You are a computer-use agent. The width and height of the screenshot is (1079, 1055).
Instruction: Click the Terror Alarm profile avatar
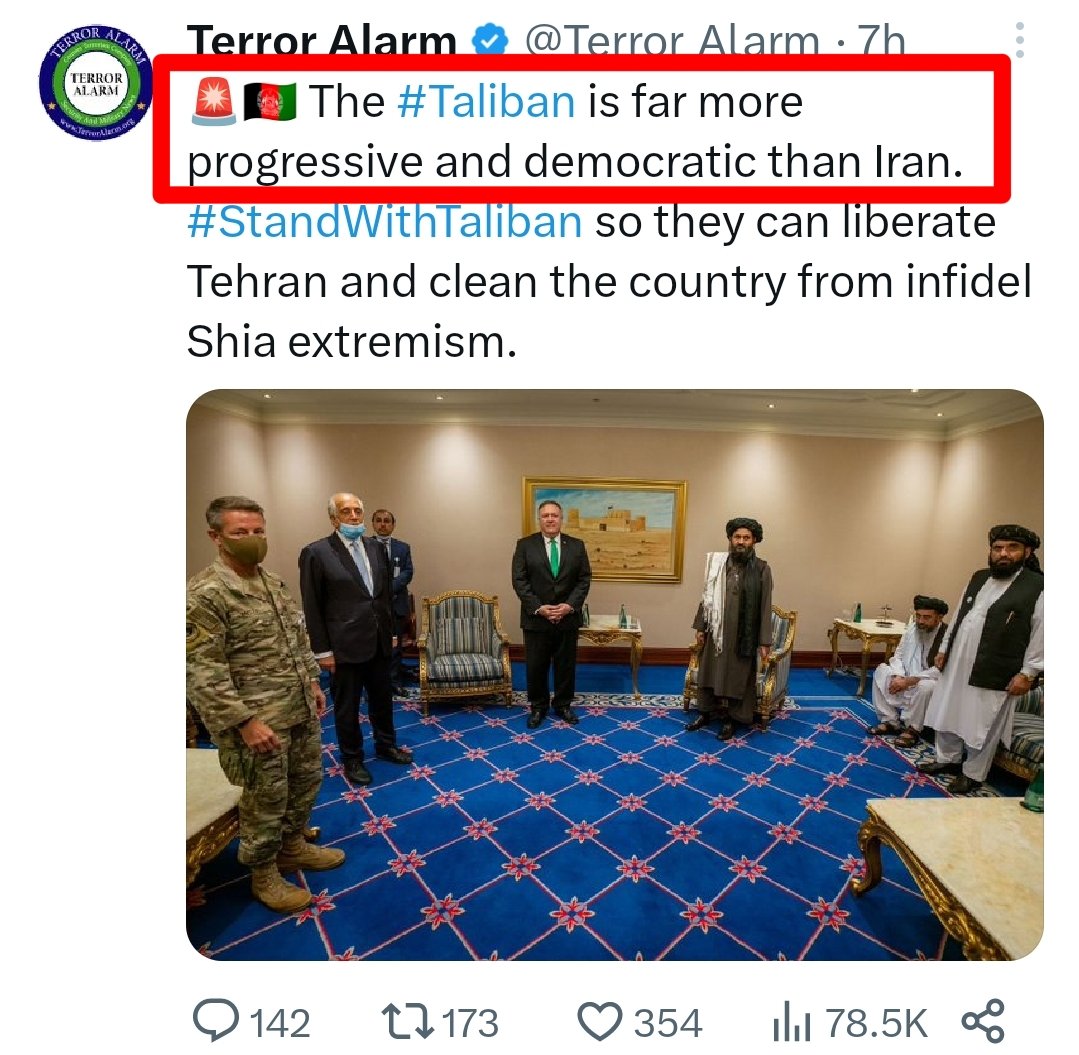coord(95,82)
